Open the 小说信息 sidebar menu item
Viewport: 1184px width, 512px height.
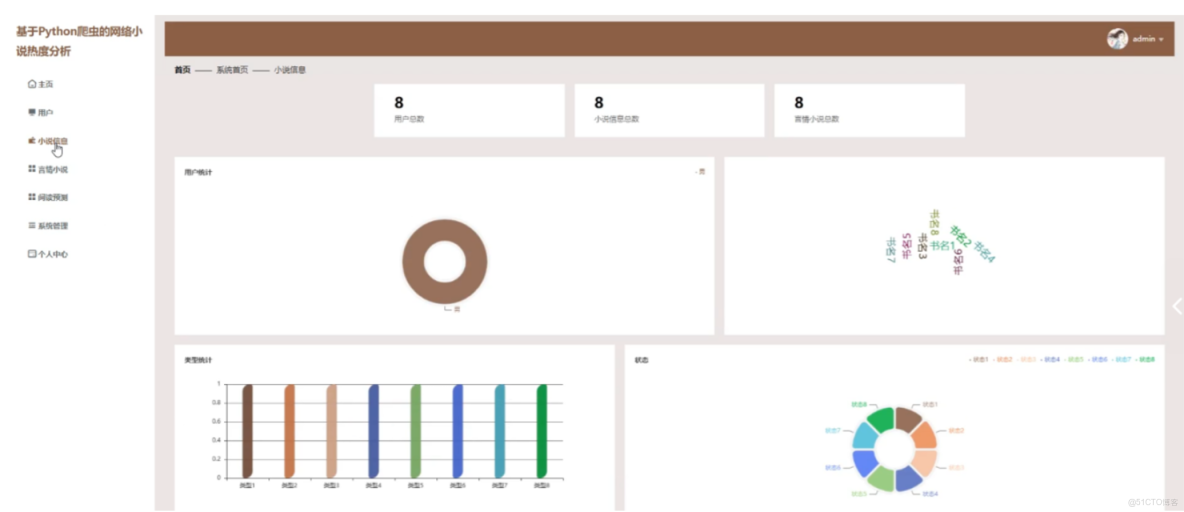point(48,140)
